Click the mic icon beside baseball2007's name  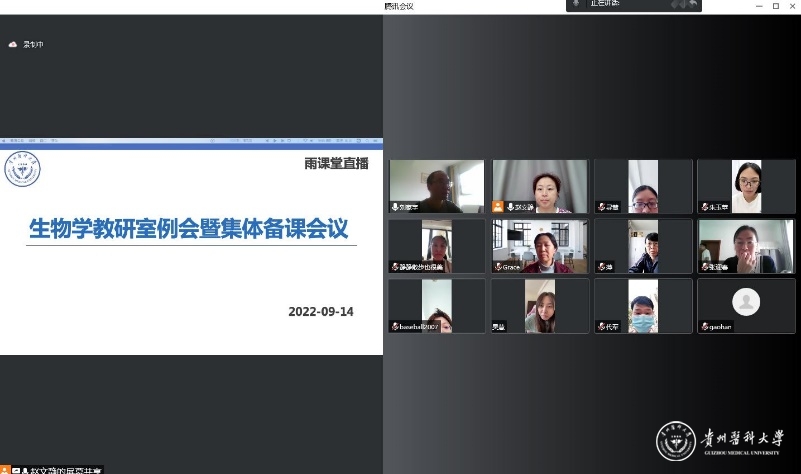(395, 326)
